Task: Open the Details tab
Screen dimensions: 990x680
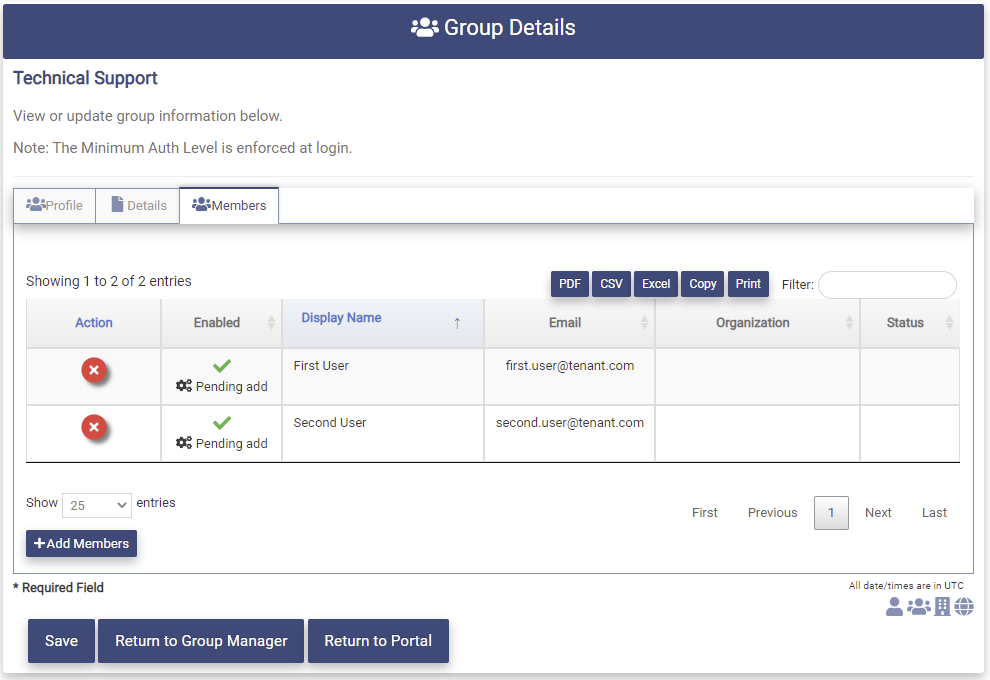Action: pyautogui.click(x=138, y=205)
